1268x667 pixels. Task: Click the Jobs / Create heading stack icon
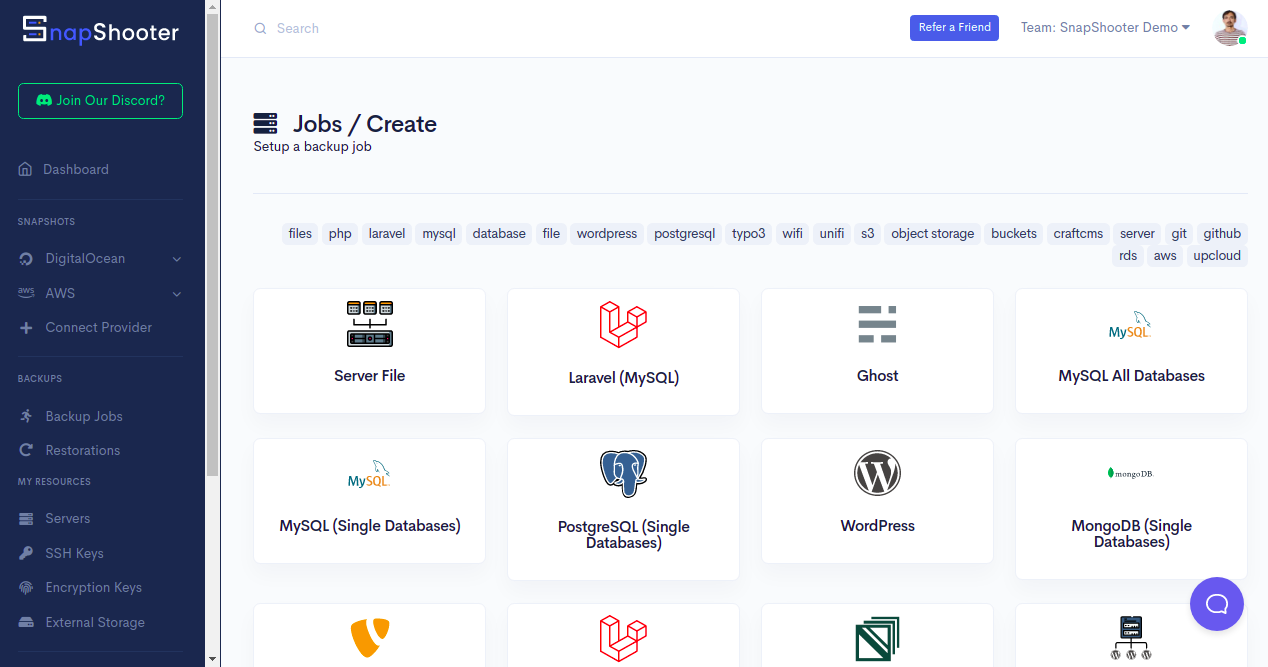click(265, 124)
